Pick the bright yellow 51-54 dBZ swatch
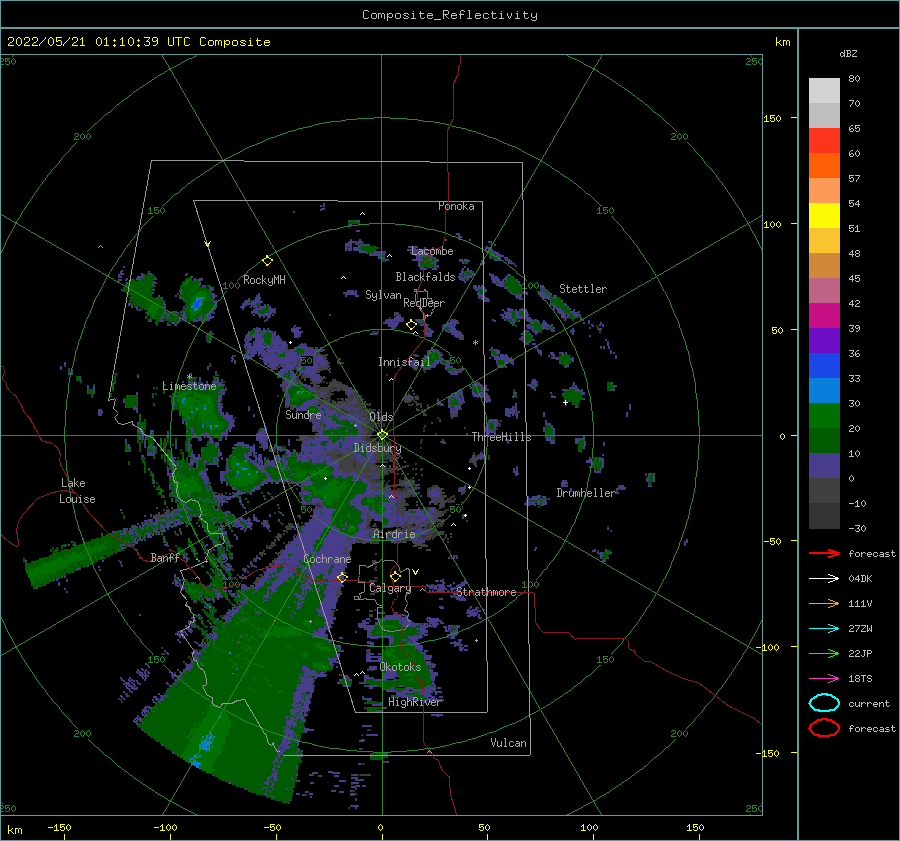 point(824,216)
